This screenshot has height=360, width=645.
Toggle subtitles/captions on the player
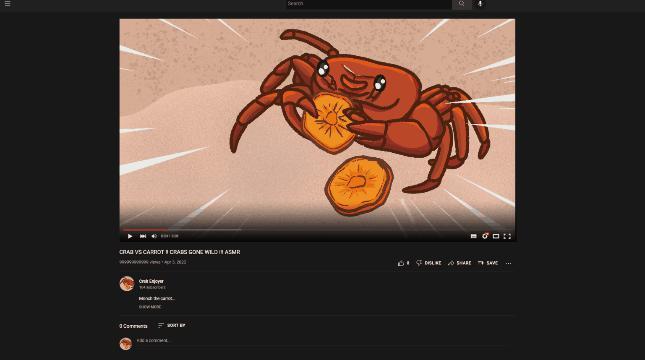473,236
